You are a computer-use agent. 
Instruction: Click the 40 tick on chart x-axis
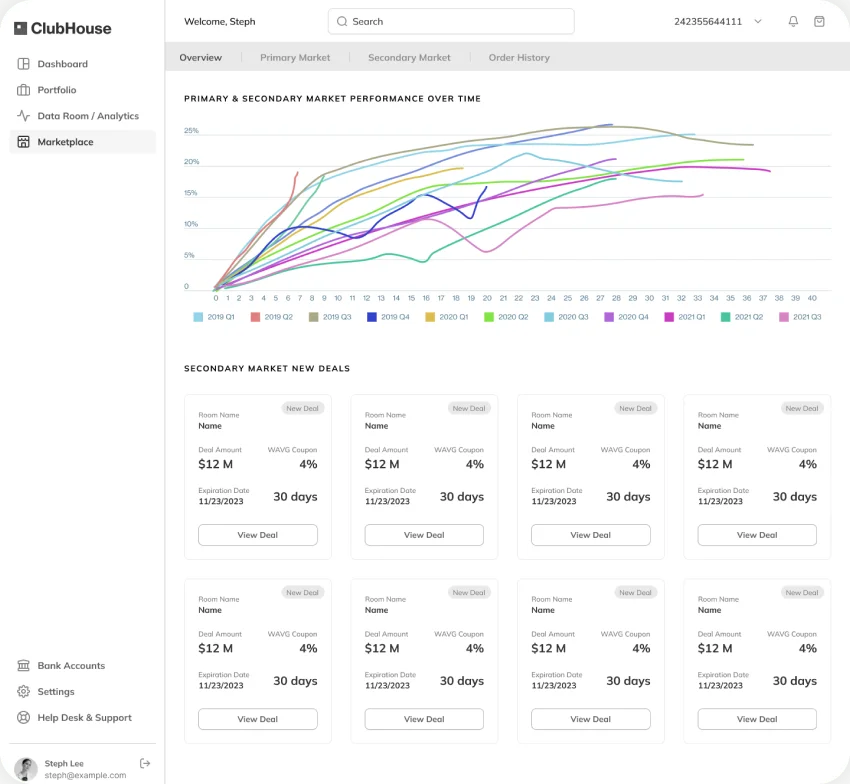pyautogui.click(x=812, y=298)
